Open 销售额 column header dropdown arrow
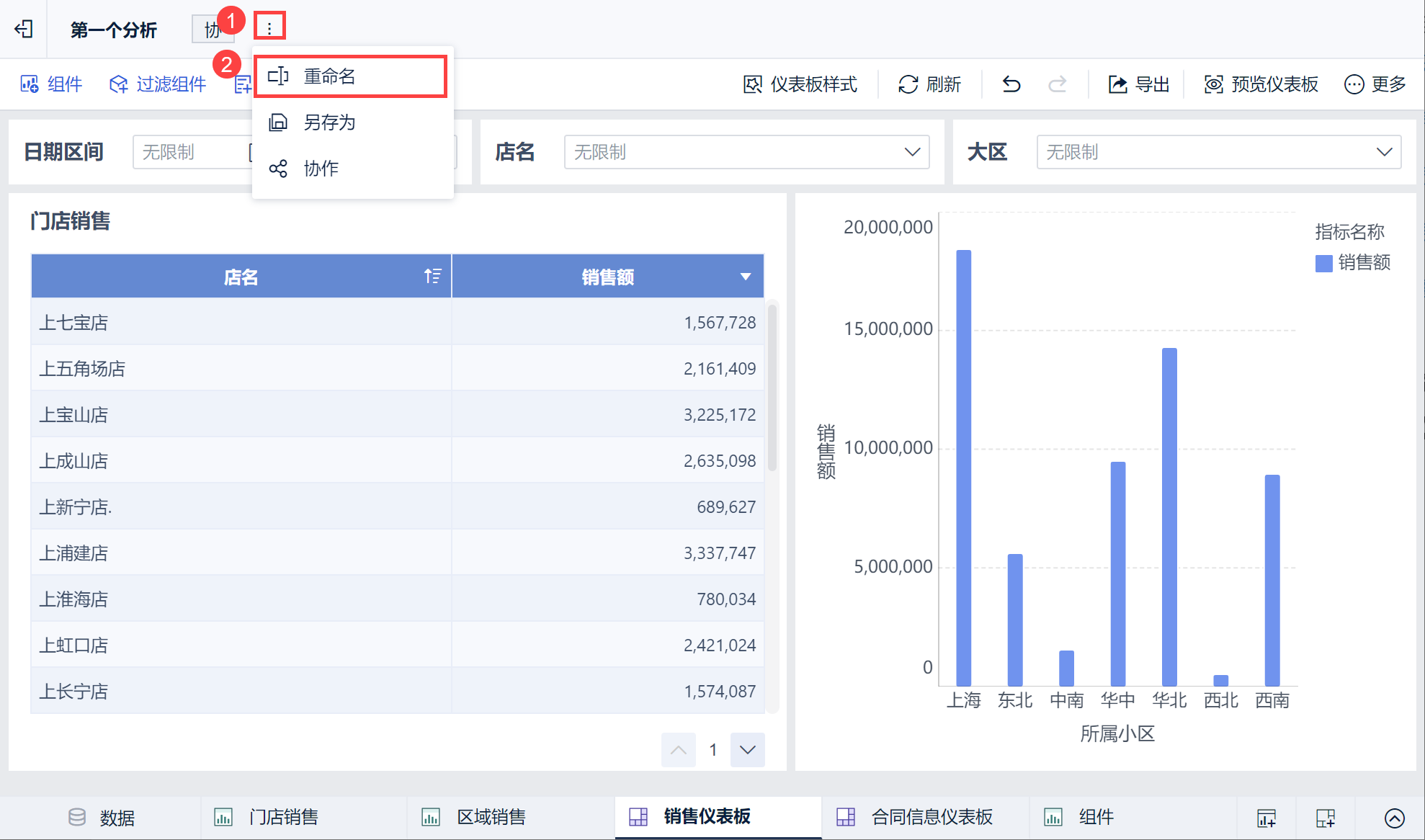Viewport: 1425px width, 840px height. pos(746,277)
